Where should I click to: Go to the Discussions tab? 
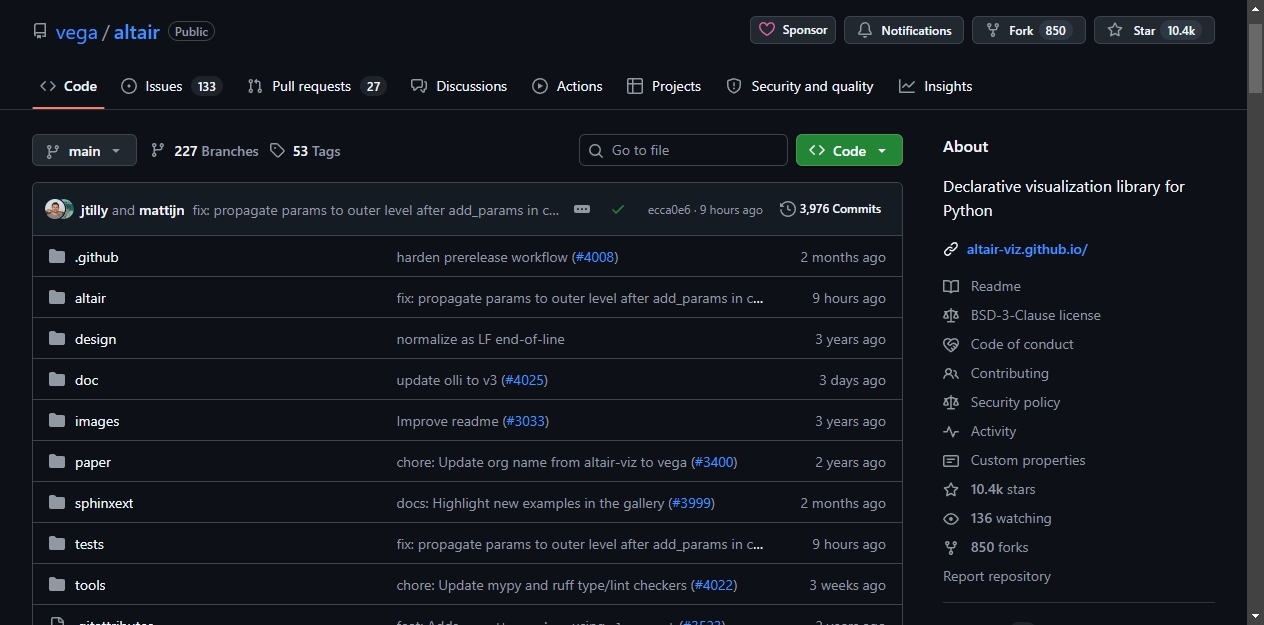(x=459, y=86)
